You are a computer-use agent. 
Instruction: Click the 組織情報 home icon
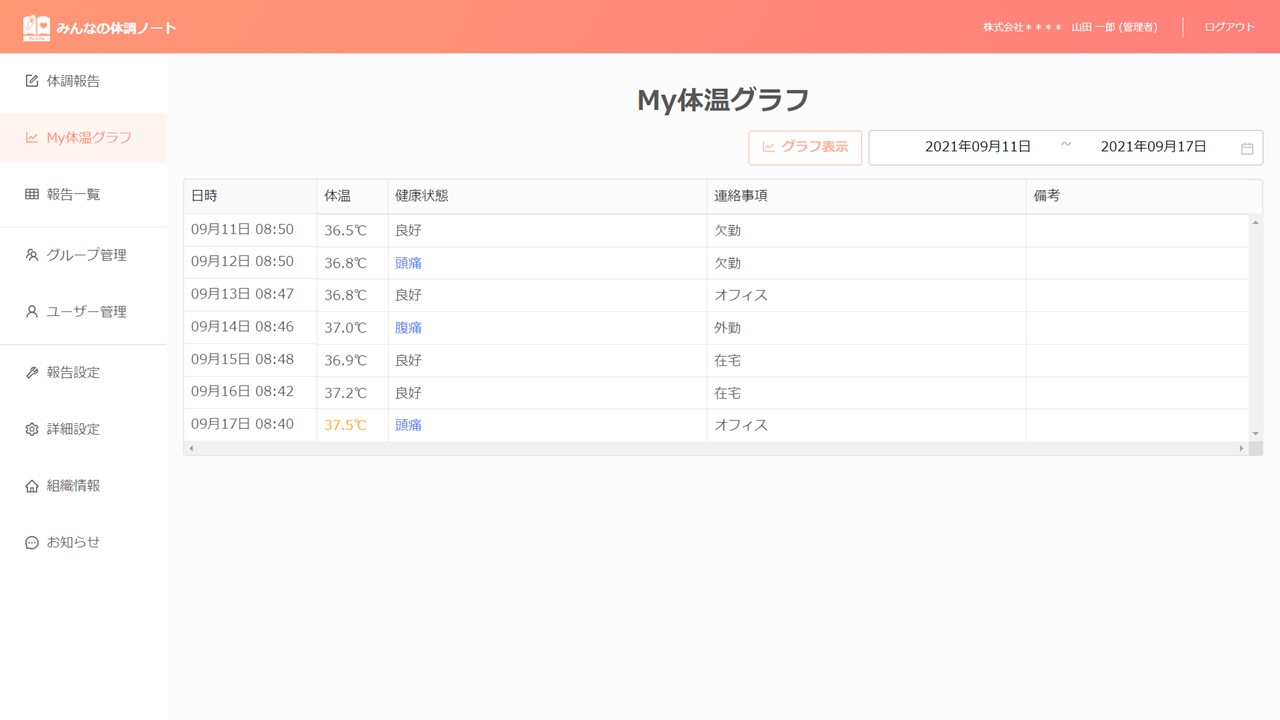coord(32,486)
